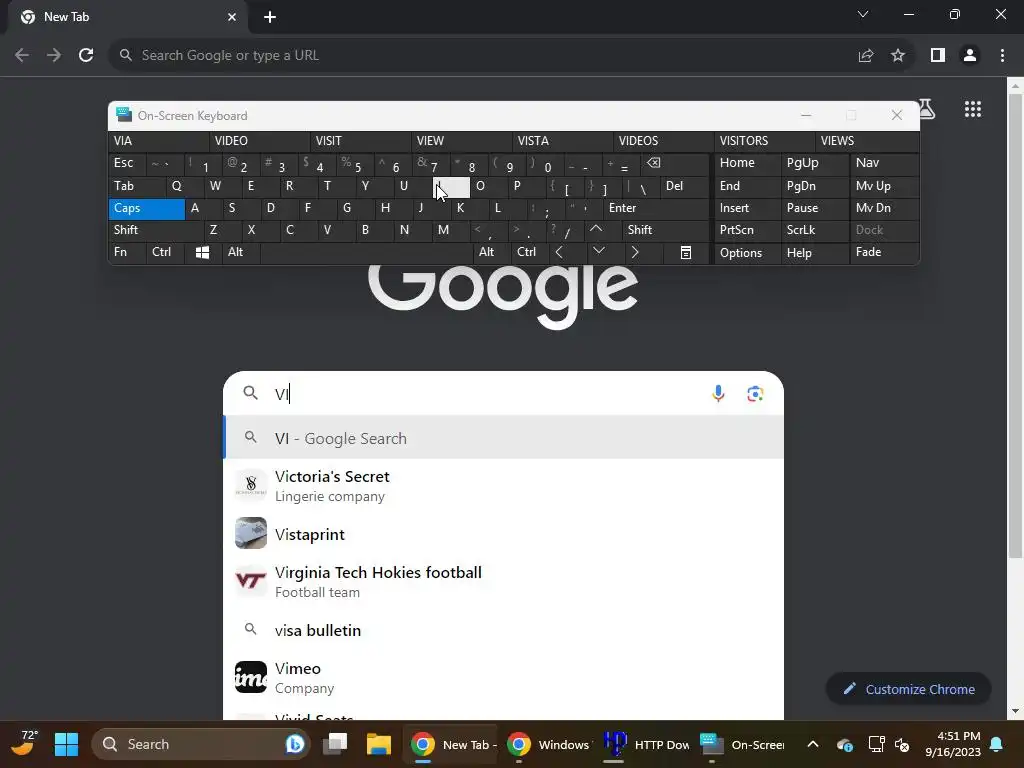Tap the context menu key on the keyboard
This screenshot has width=1024, height=768.
tap(686, 252)
